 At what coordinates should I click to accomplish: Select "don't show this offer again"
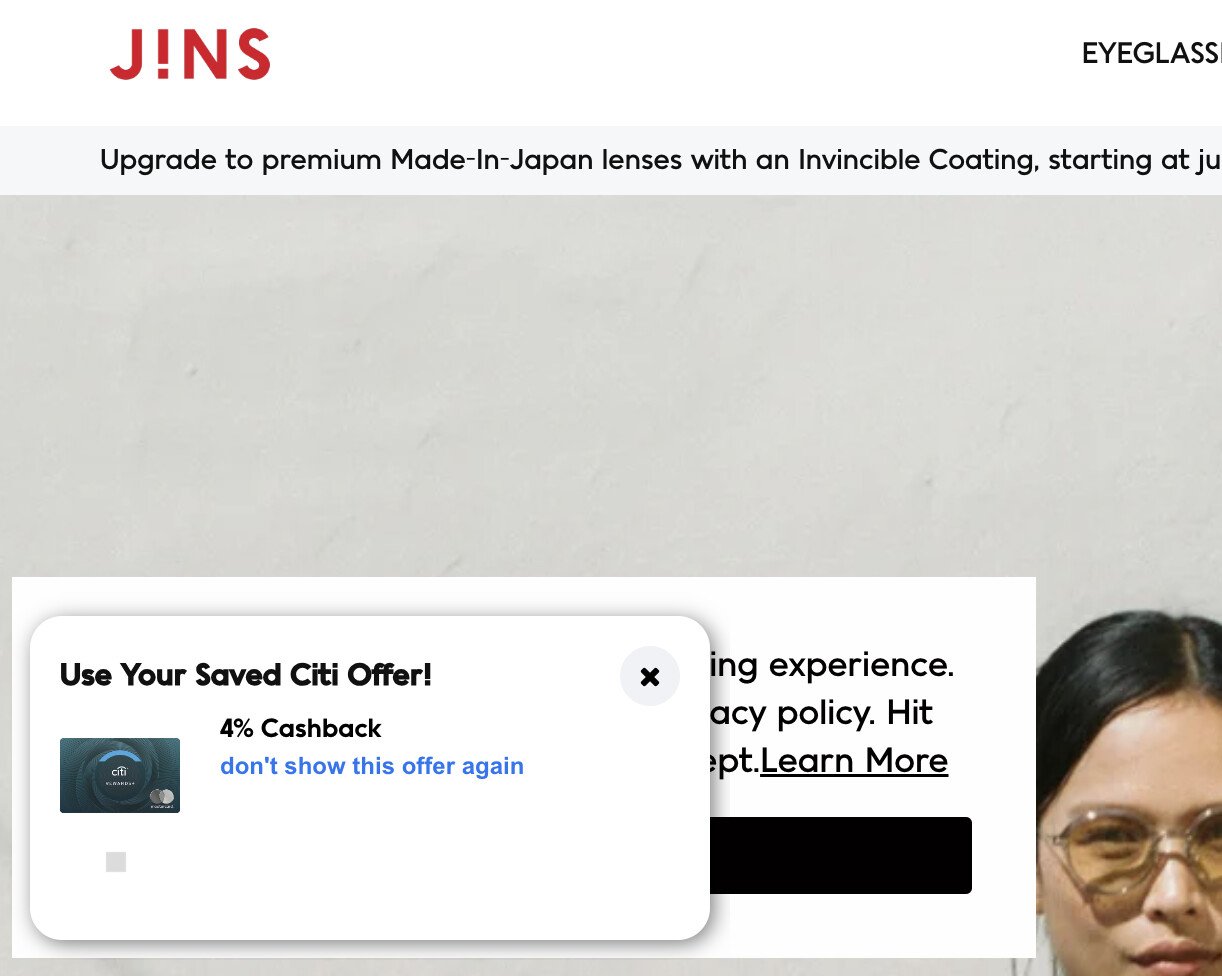(x=372, y=766)
